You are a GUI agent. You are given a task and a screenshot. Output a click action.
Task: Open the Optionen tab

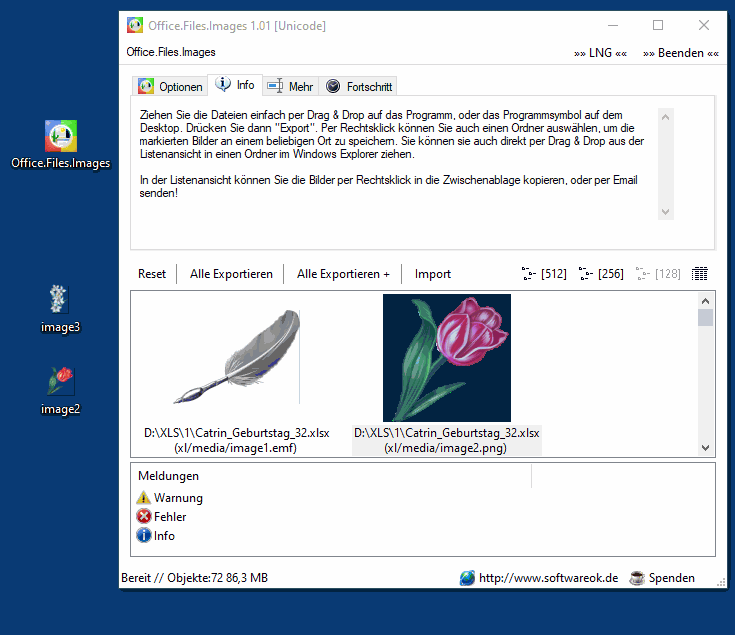coord(170,86)
